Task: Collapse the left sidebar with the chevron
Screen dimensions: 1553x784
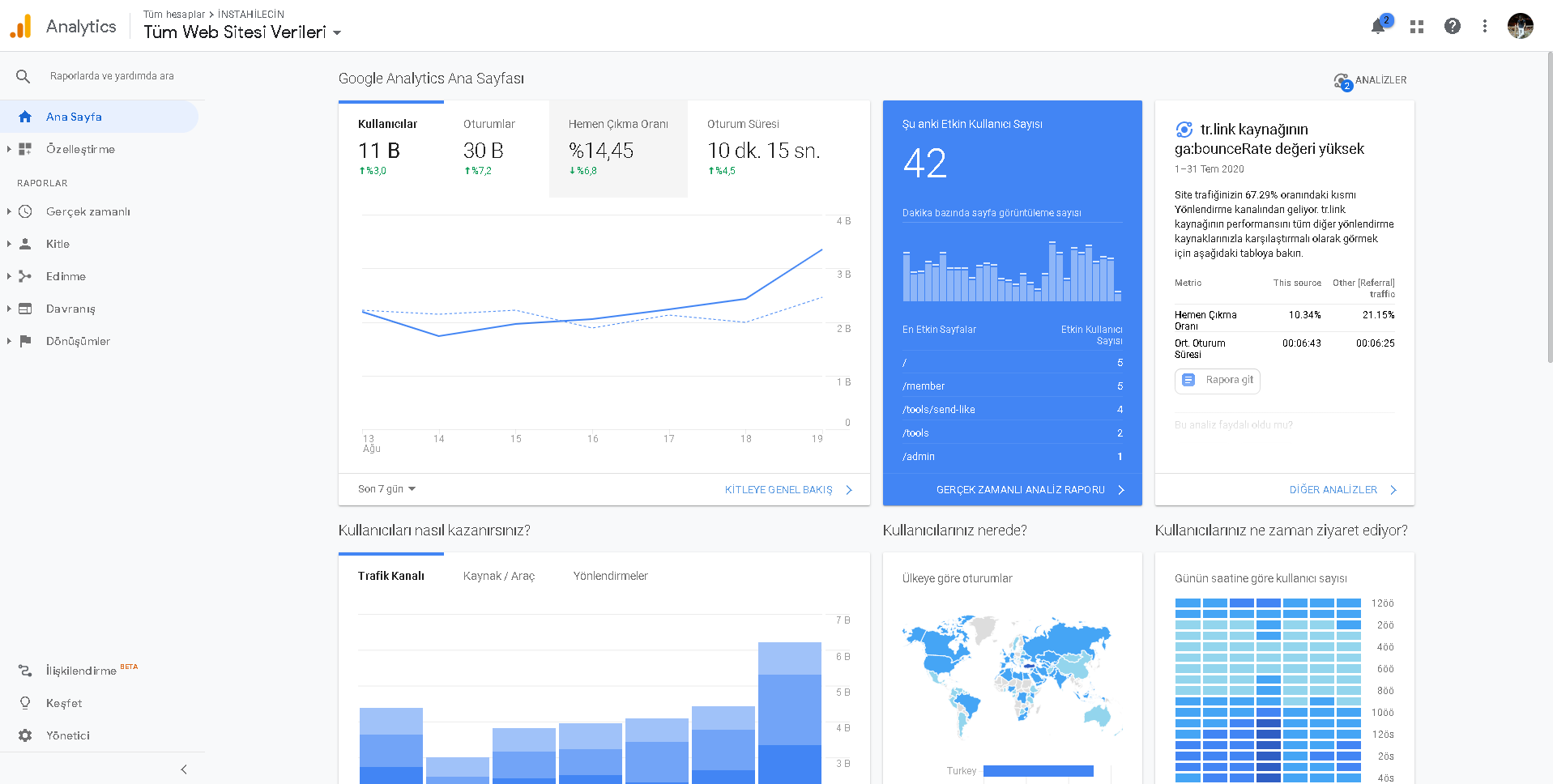Action: [184, 769]
